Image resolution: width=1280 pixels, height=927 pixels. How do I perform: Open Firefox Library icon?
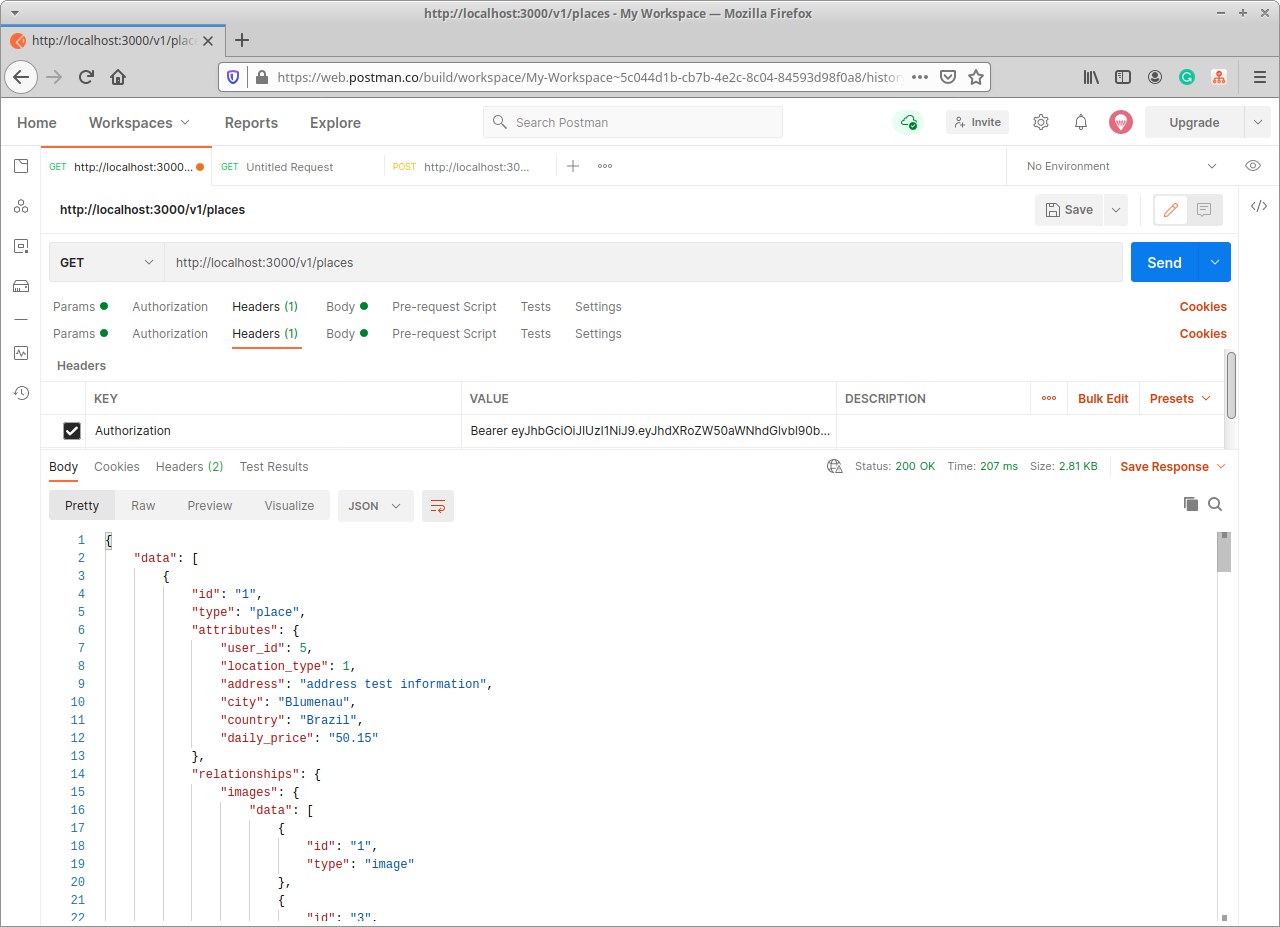[1091, 77]
